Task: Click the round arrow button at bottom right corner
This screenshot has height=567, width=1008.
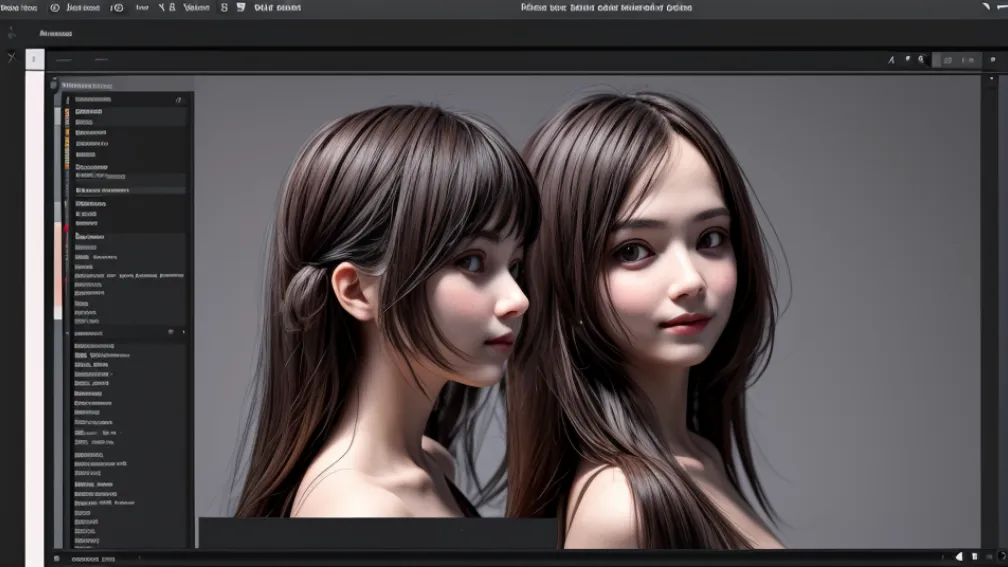Action: 1002,556
